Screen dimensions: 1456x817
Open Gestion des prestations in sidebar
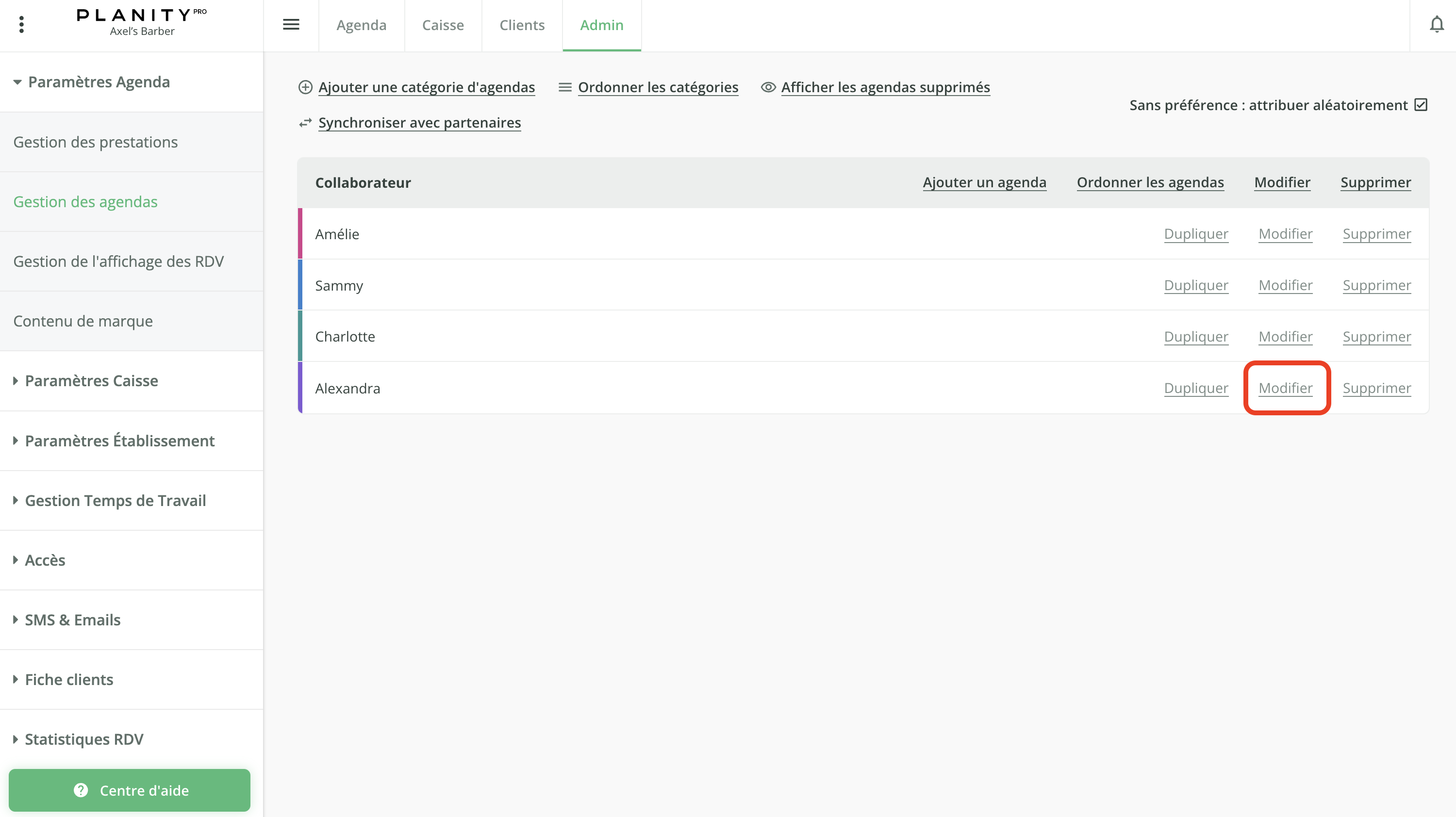(x=96, y=142)
